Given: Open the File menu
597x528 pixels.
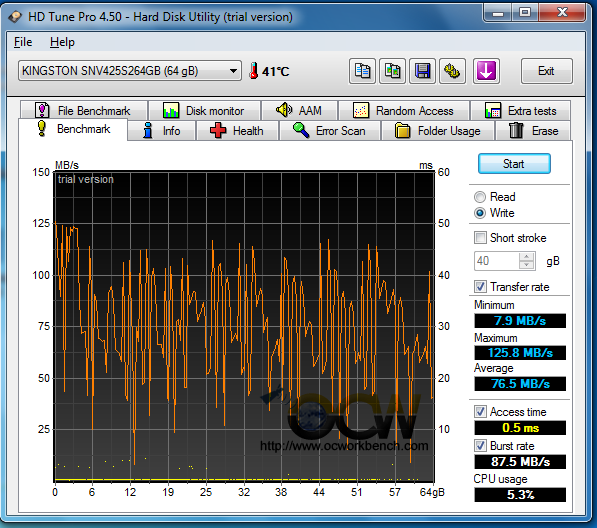Looking at the screenshot, I should point(23,42).
